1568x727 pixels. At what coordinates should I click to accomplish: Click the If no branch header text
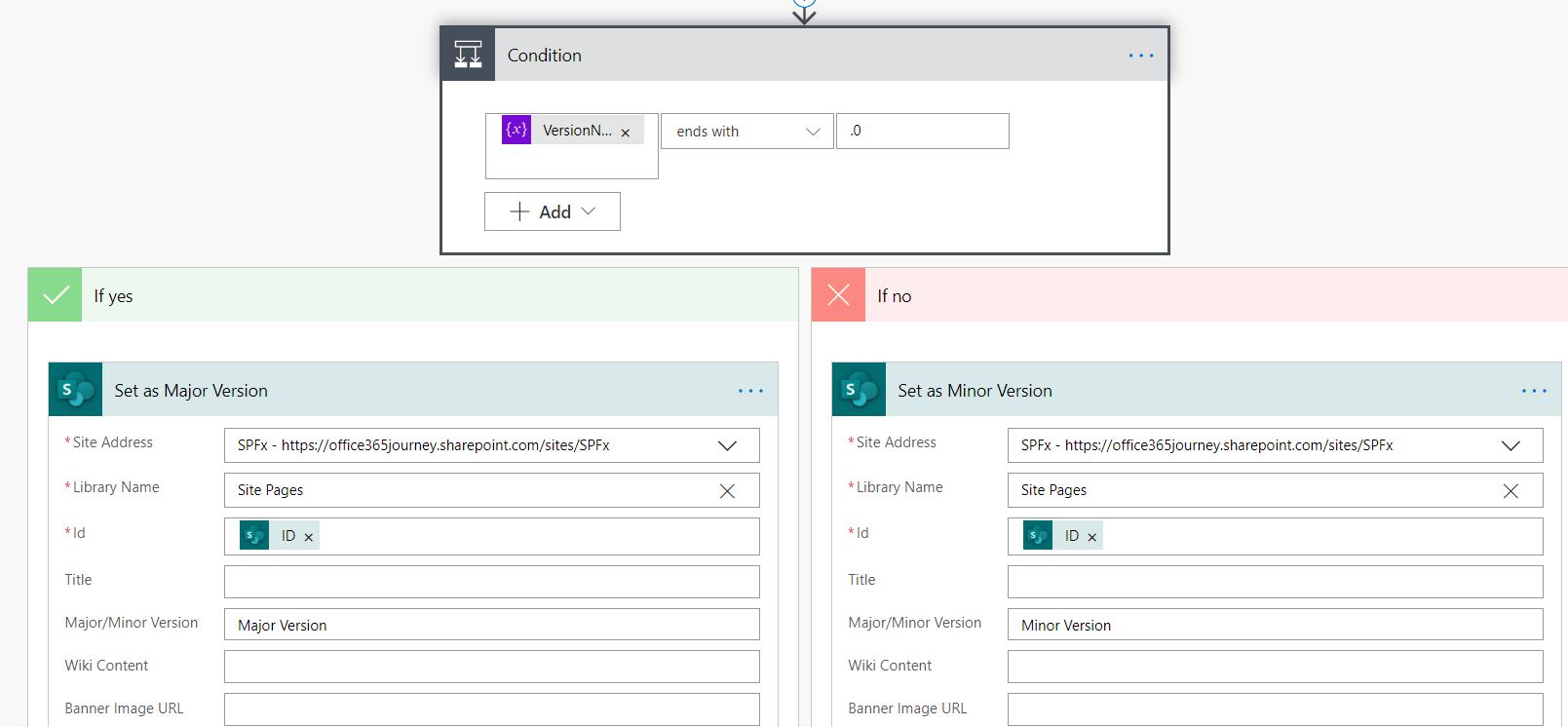coord(895,296)
